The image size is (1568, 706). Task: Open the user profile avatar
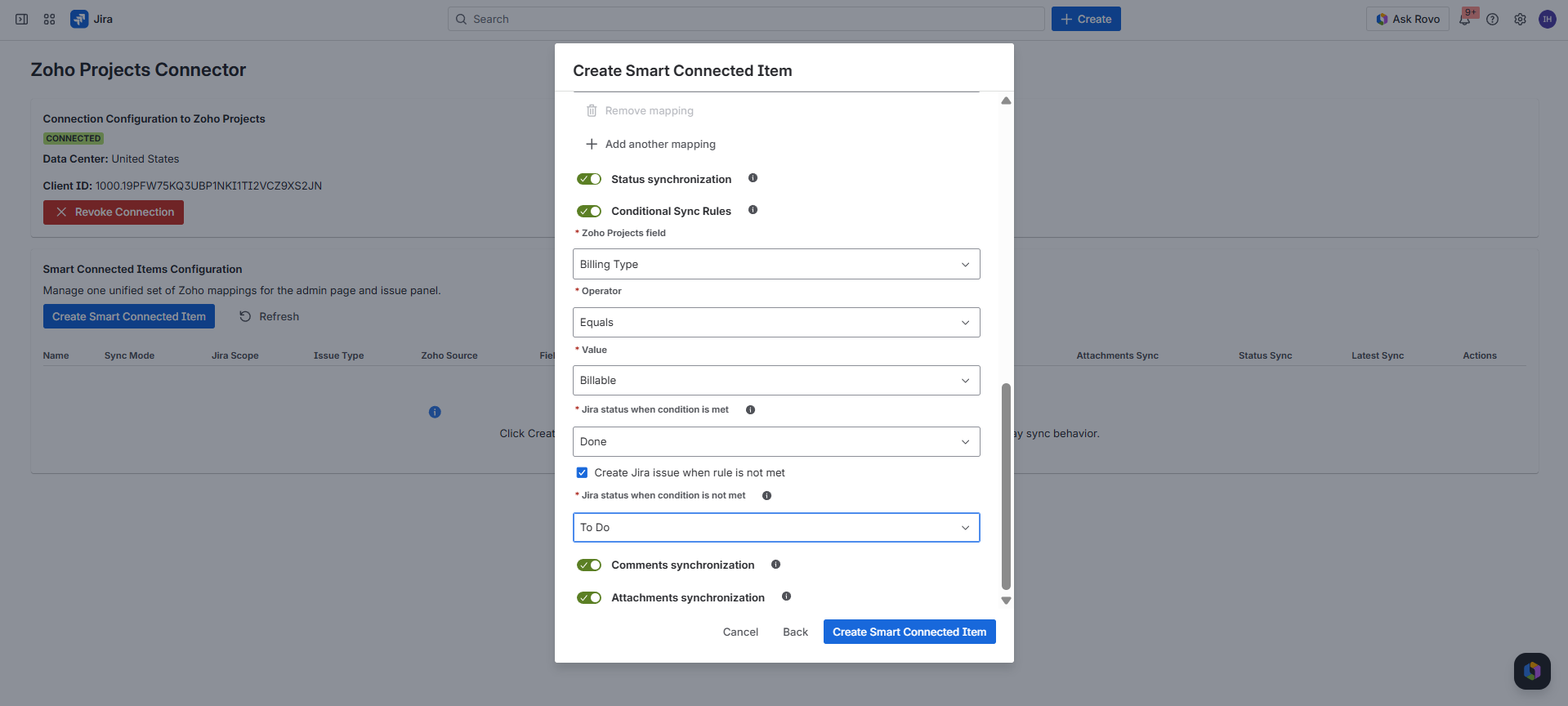1547,19
